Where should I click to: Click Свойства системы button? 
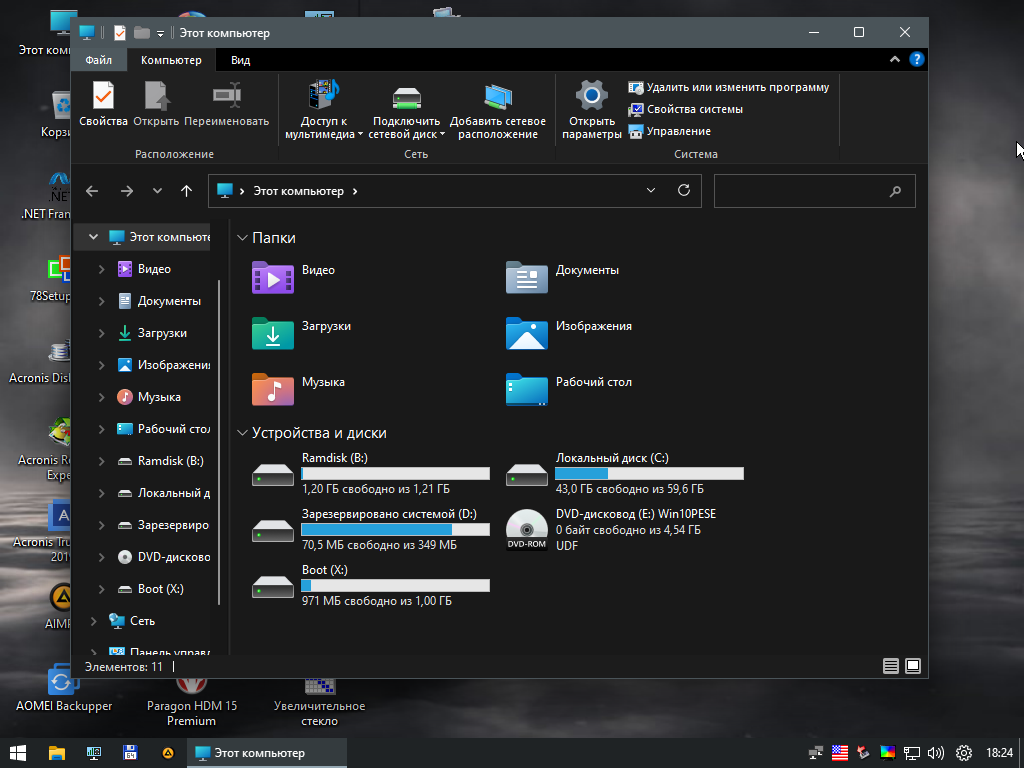click(694, 109)
